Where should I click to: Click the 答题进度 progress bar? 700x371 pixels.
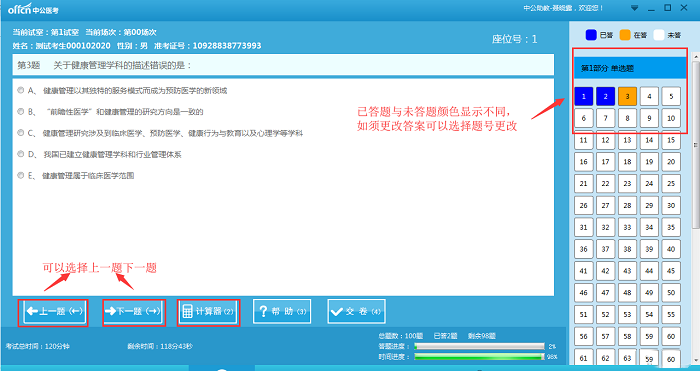479,346
